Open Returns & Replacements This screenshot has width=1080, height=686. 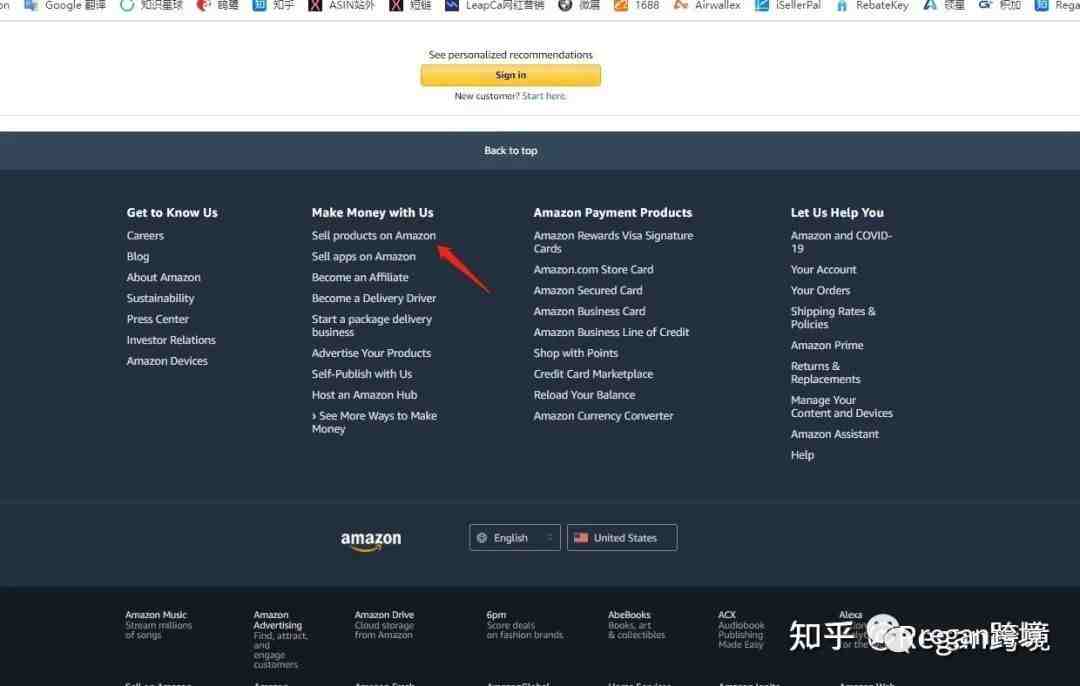(825, 373)
